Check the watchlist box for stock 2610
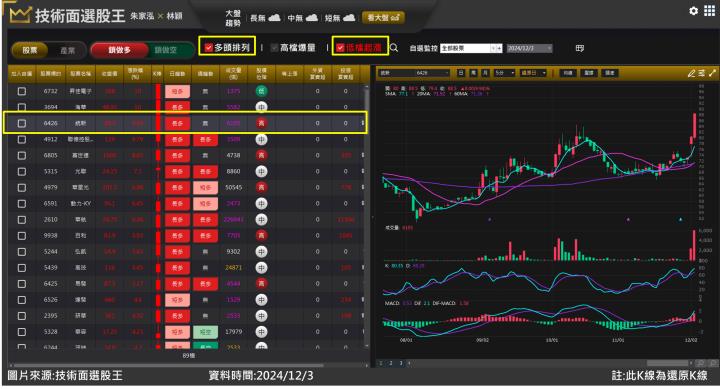This screenshot has height=389, width=720. (x=22, y=220)
